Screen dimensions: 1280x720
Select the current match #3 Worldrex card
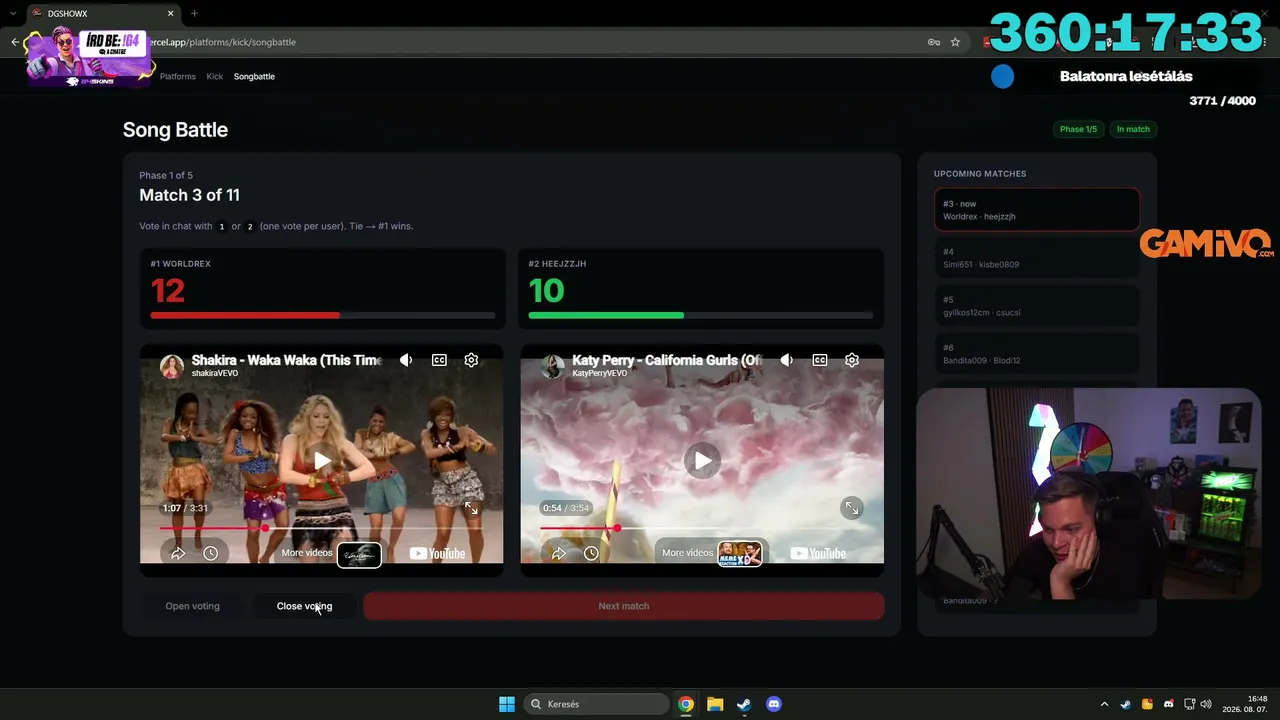click(x=1037, y=210)
